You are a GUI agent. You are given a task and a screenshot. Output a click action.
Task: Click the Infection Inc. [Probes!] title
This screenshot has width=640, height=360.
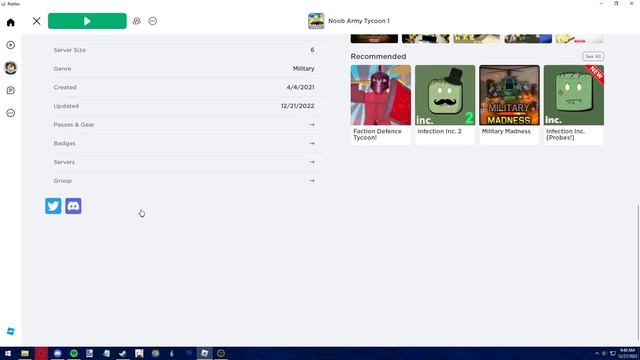point(565,134)
